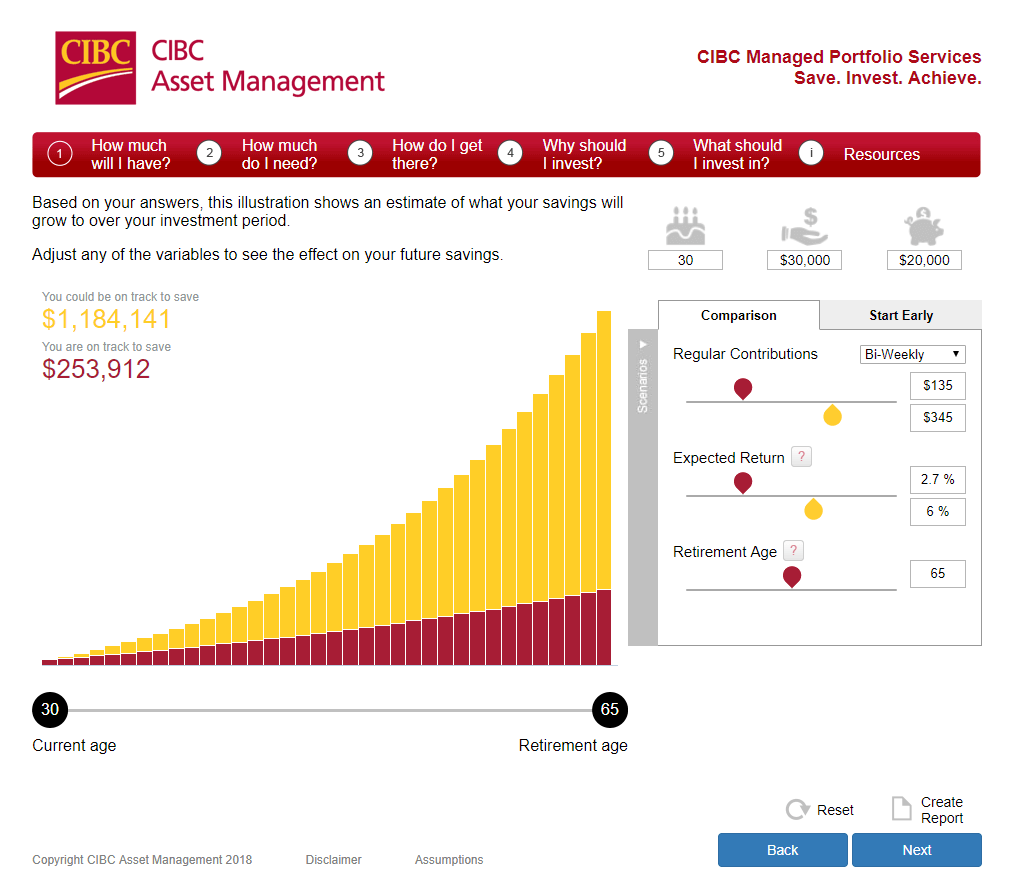The height and width of the screenshot is (875, 1014).
Task: Go to 'How much will I have?' step
Action: click(131, 155)
